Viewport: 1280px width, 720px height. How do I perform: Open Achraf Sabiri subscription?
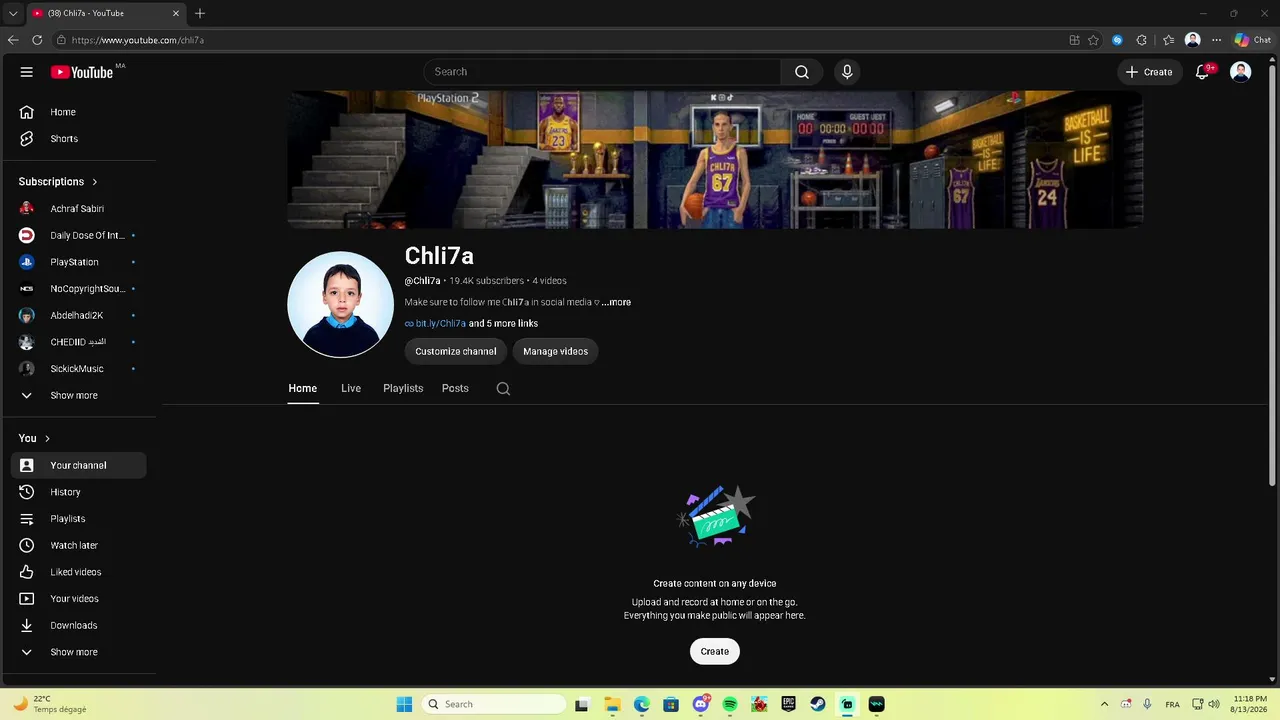click(x=78, y=209)
